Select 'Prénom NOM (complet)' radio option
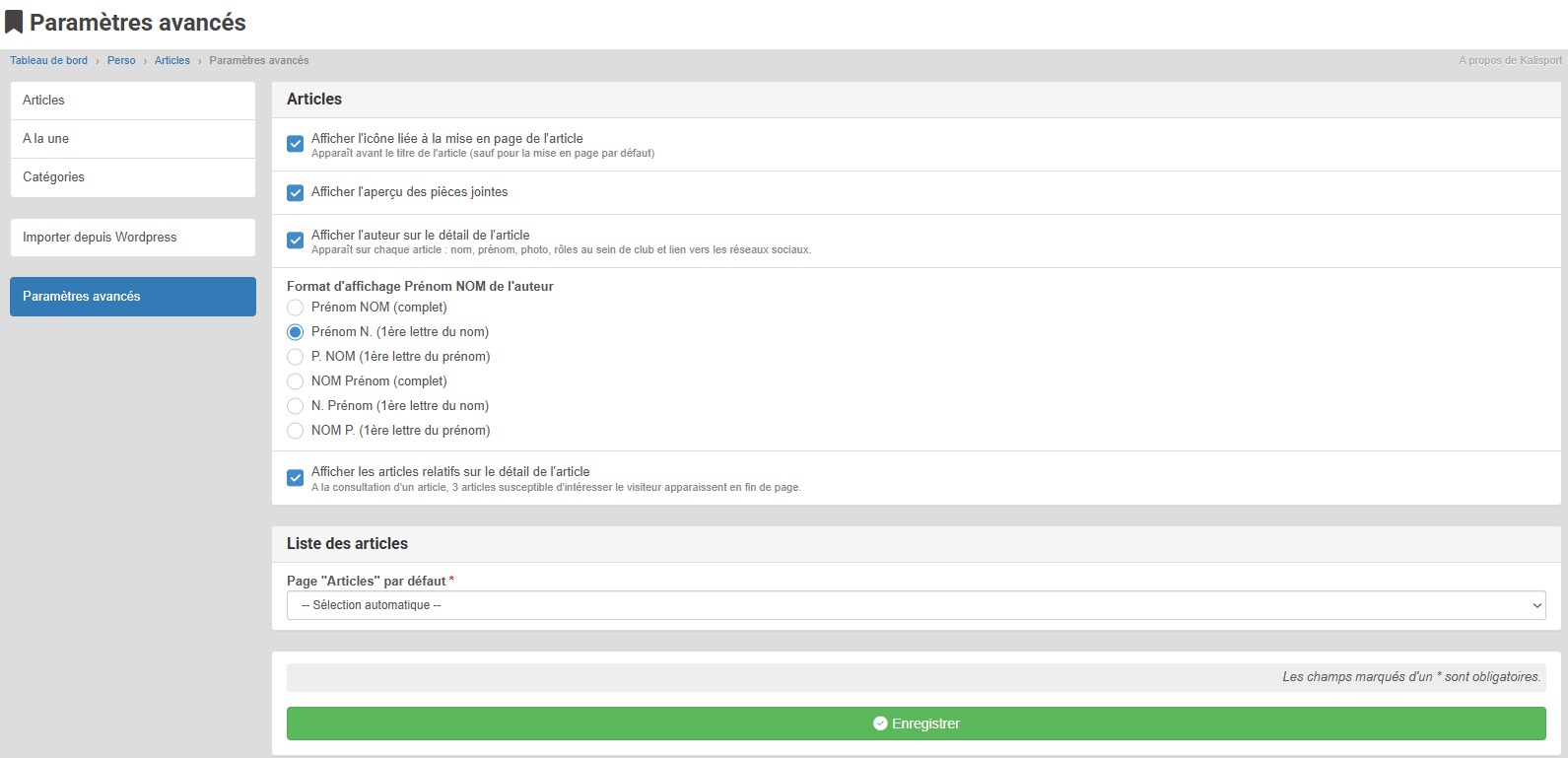The image size is (1568, 758). click(x=295, y=308)
